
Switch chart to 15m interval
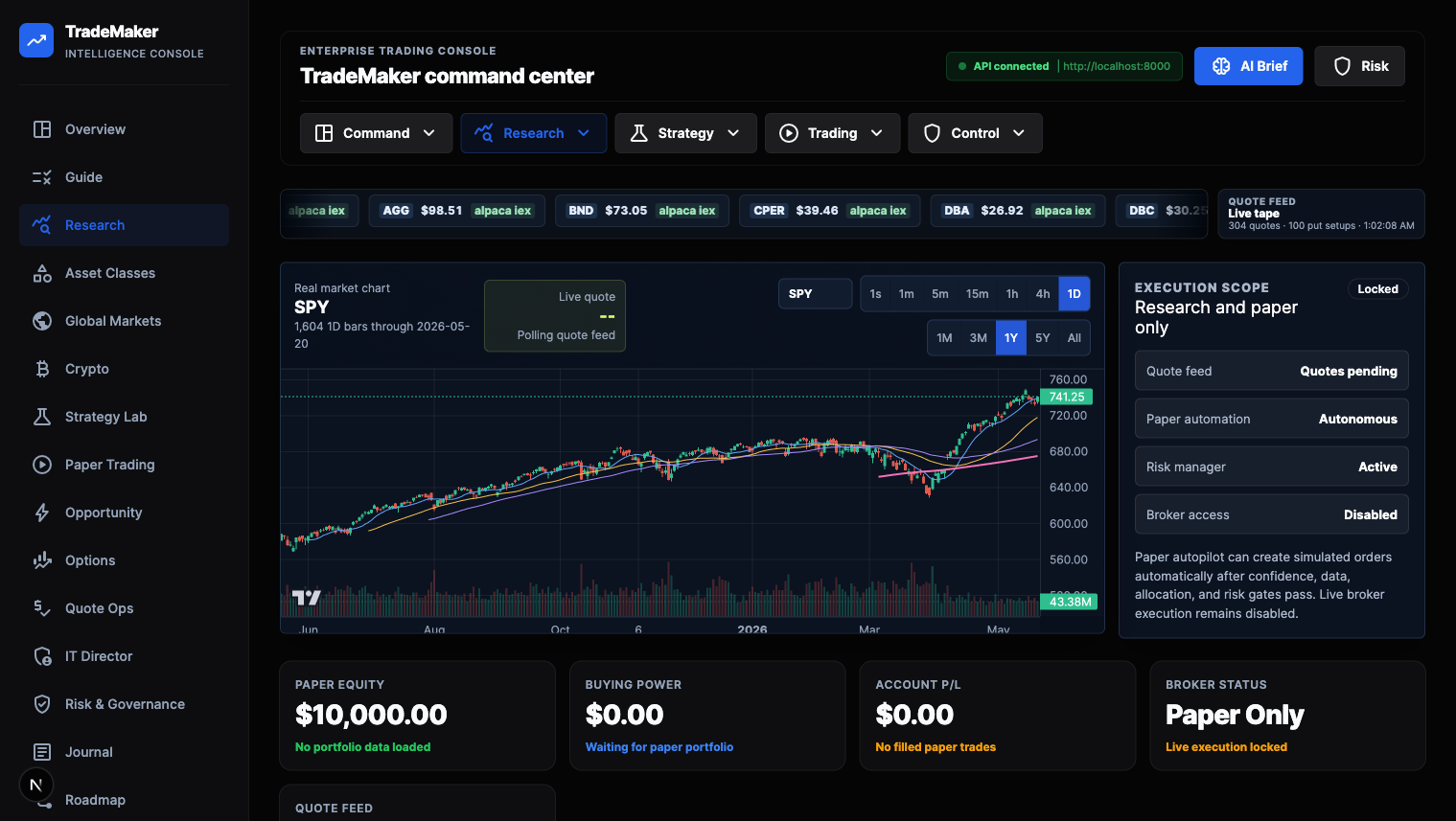click(977, 294)
